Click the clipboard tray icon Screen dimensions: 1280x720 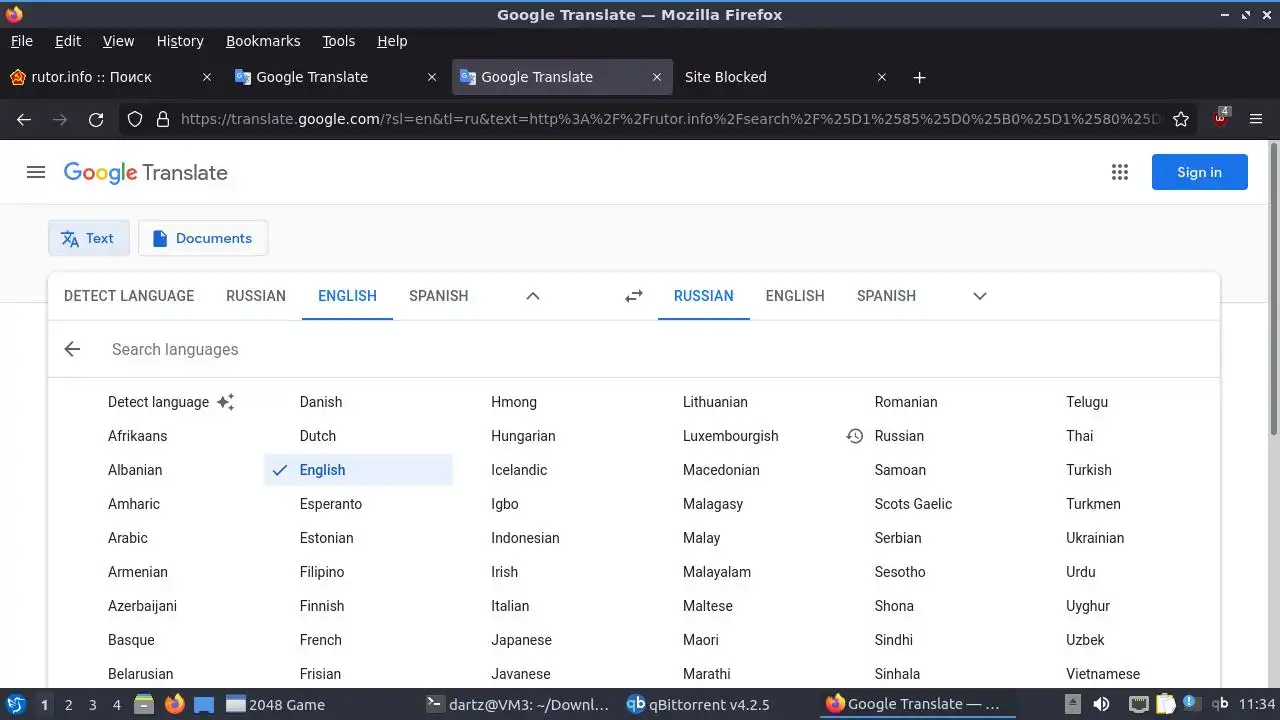[1164, 704]
